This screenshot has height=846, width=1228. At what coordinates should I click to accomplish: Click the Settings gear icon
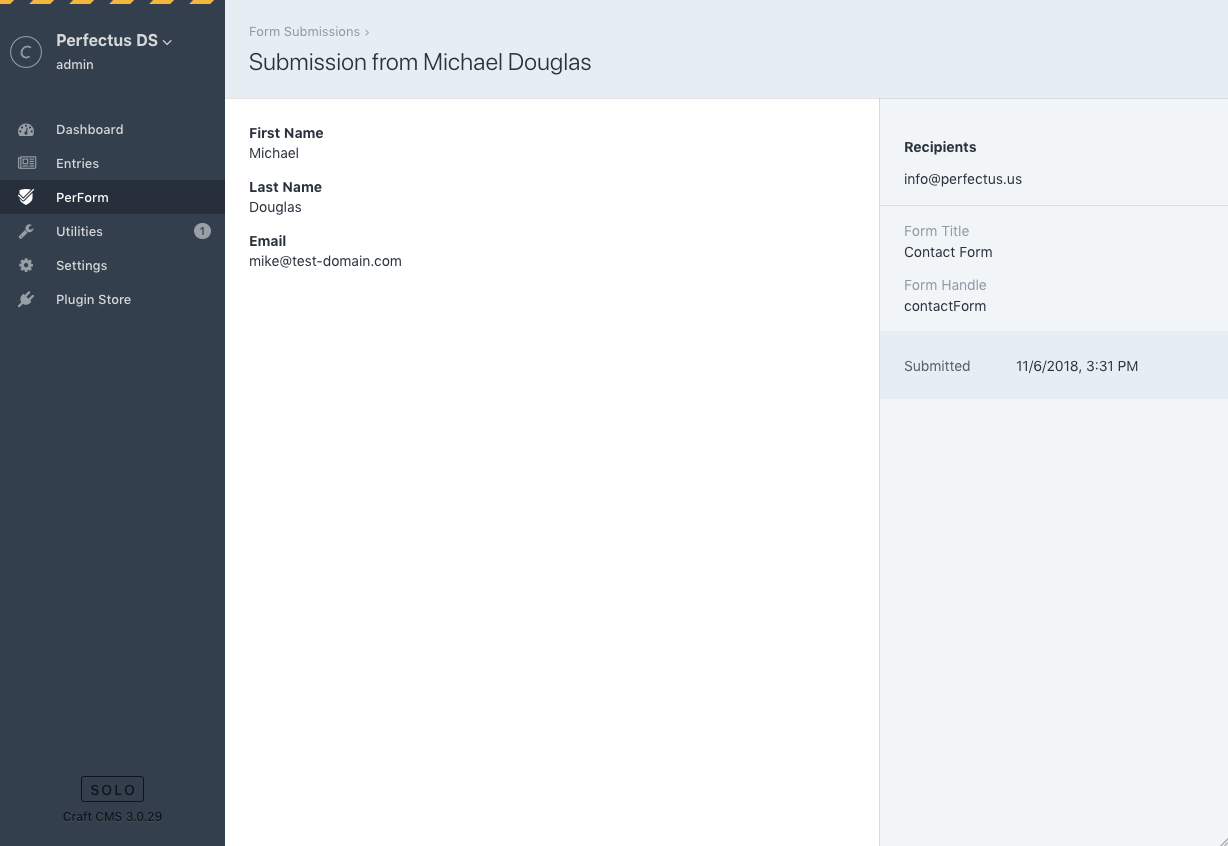click(26, 266)
